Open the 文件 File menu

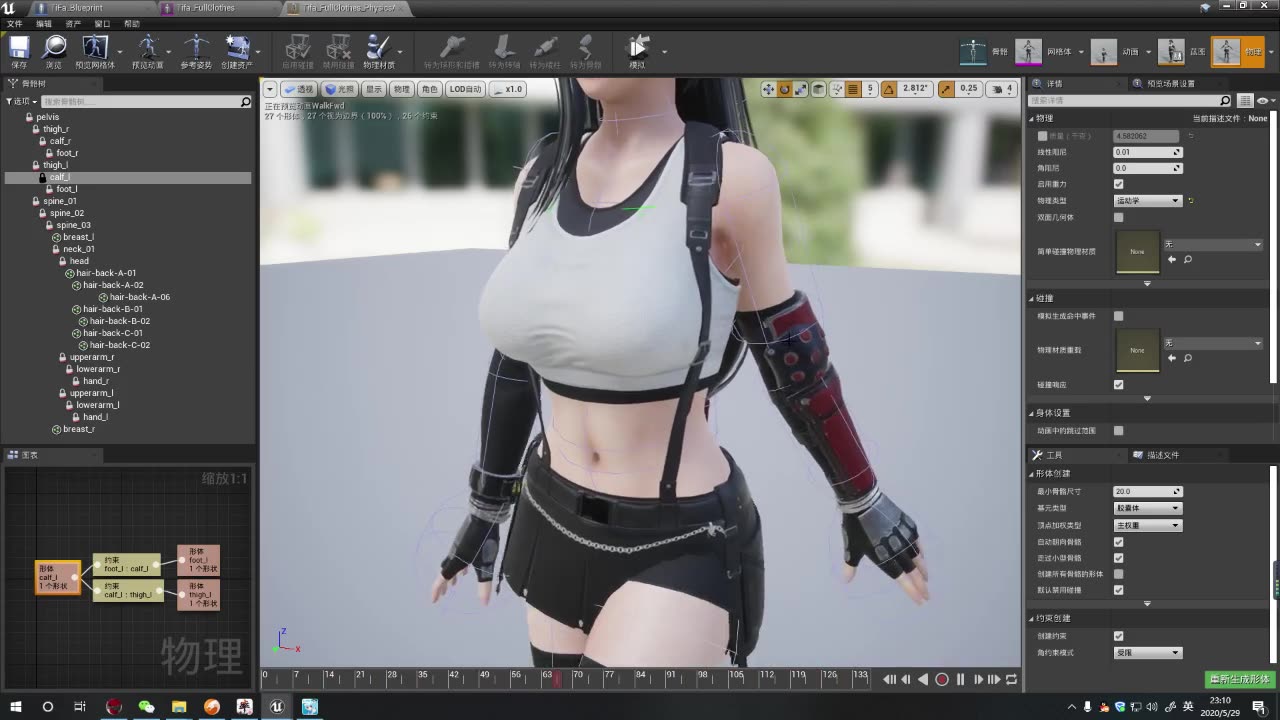pyautogui.click(x=14, y=23)
